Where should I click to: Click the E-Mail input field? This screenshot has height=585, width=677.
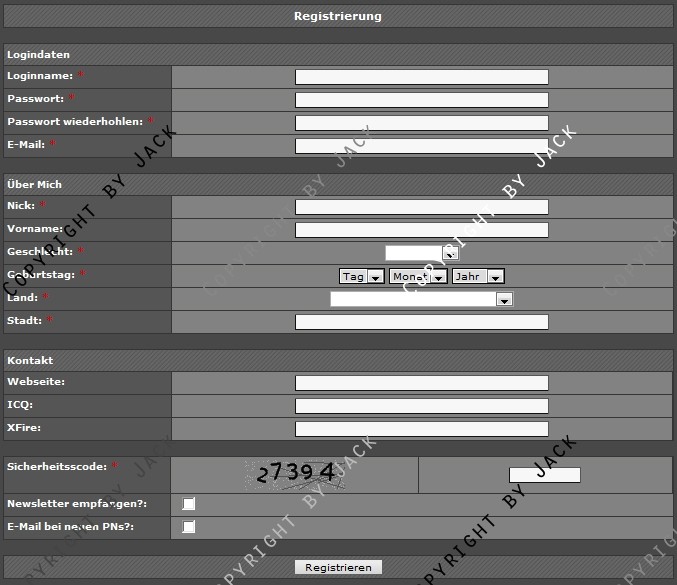click(x=421, y=146)
